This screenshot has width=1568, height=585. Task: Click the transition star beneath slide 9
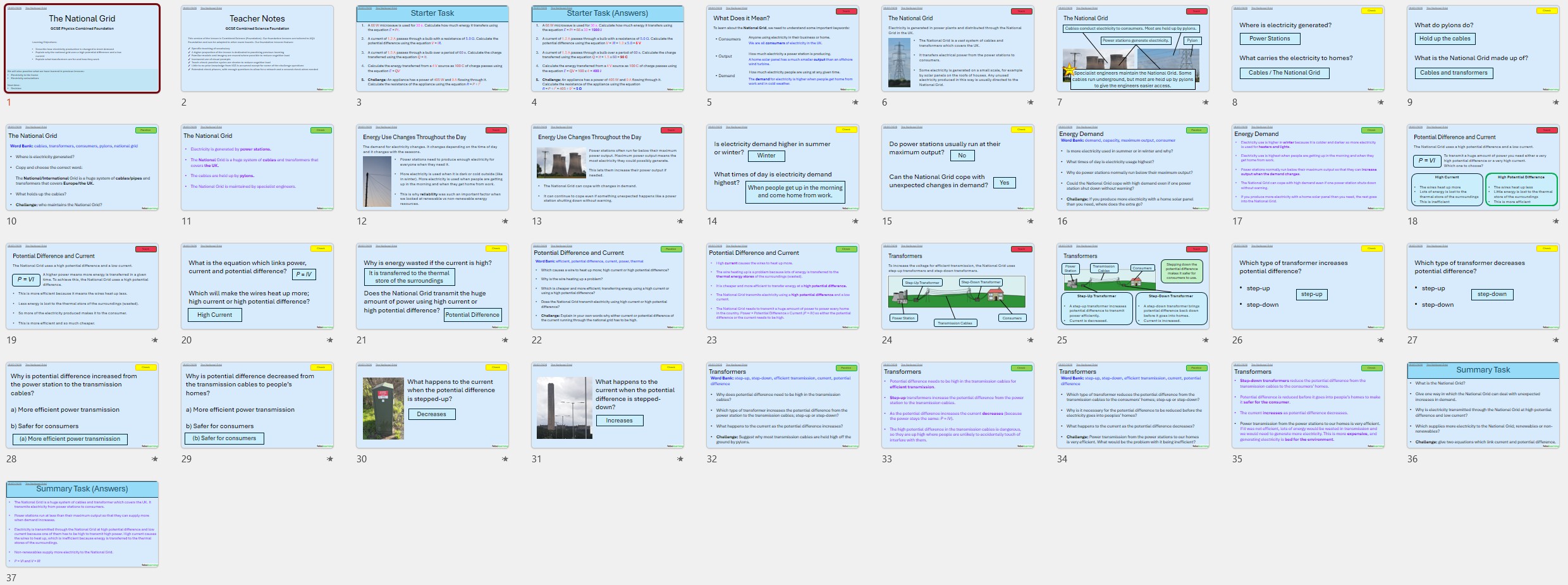[1555, 102]
